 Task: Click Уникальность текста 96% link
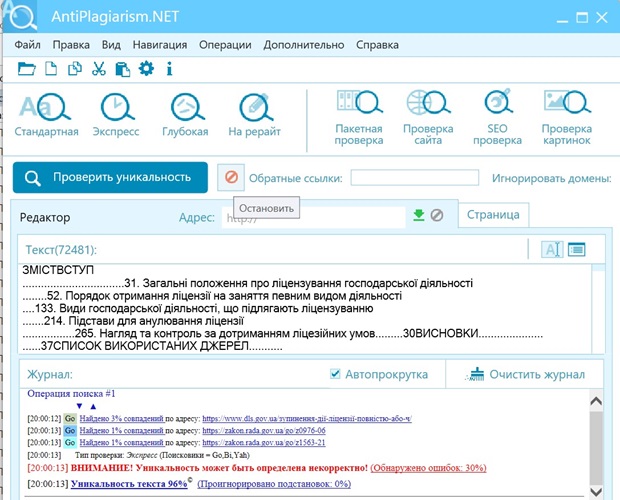point(129,484)
